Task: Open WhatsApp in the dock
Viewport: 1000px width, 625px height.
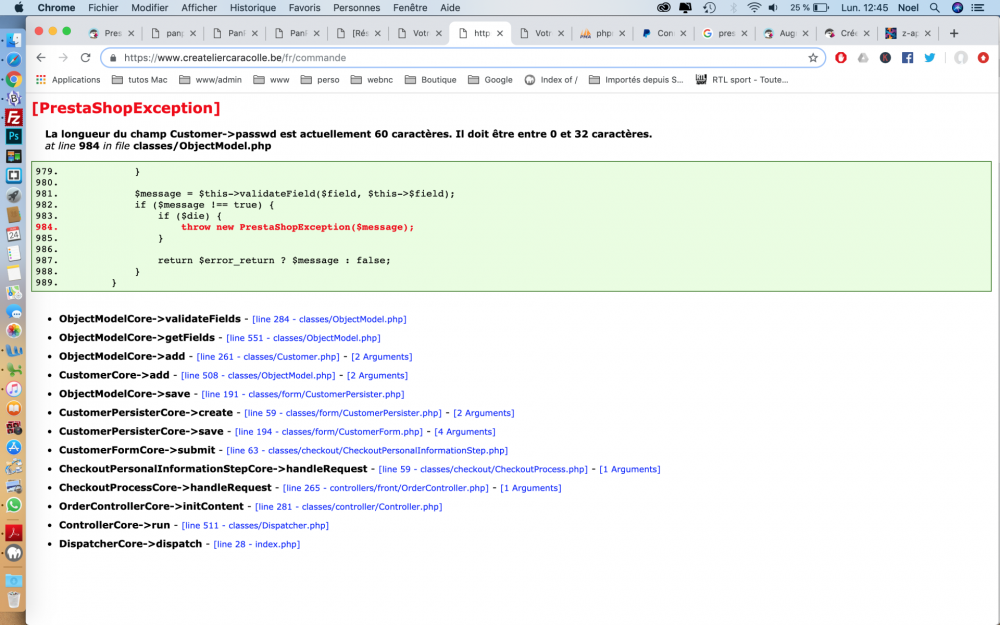Action: pyautogui.click(x=14, y=505)
